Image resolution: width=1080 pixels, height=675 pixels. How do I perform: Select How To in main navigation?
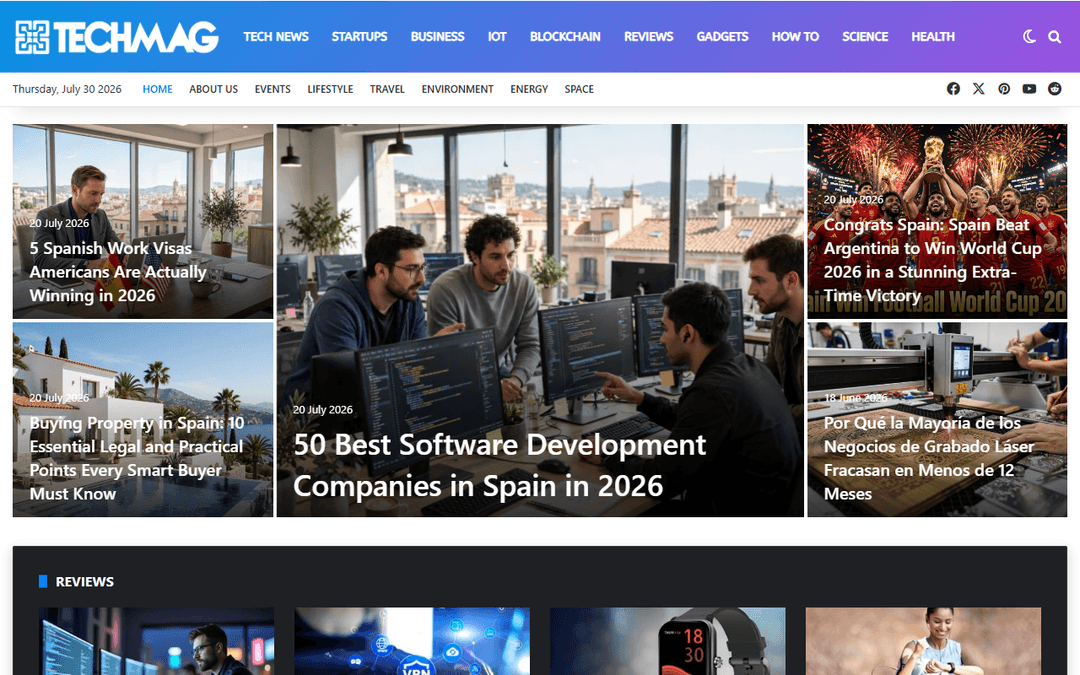coord(795,37)
